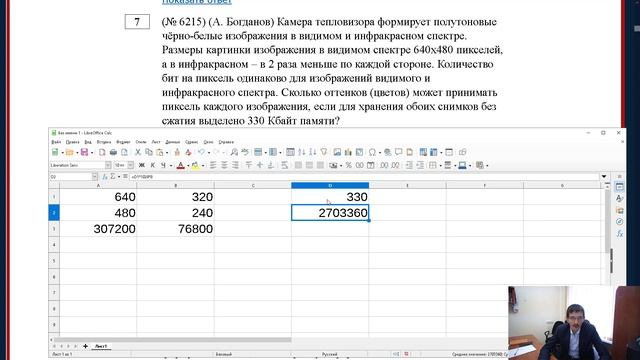Toggle Wrap text button
This screenshot has height=360, width=640.
(x=284, y=165)
